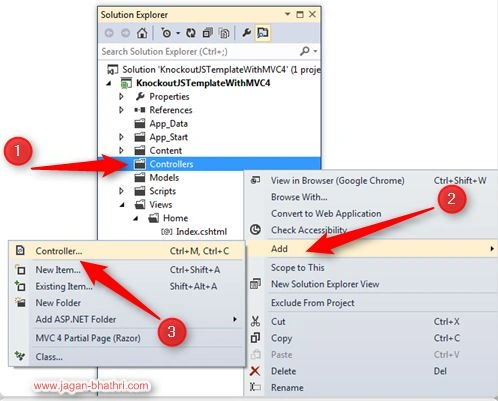Screen dimensions: 498x401
Task: Expand the Scripts folder
Action: 121,191
